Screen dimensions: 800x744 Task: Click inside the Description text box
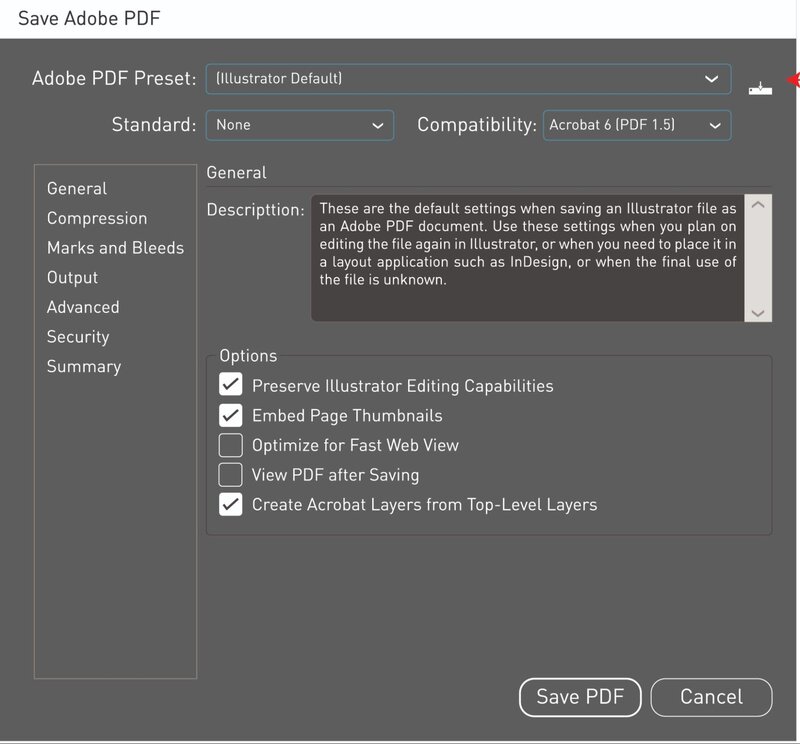(527, 257)
